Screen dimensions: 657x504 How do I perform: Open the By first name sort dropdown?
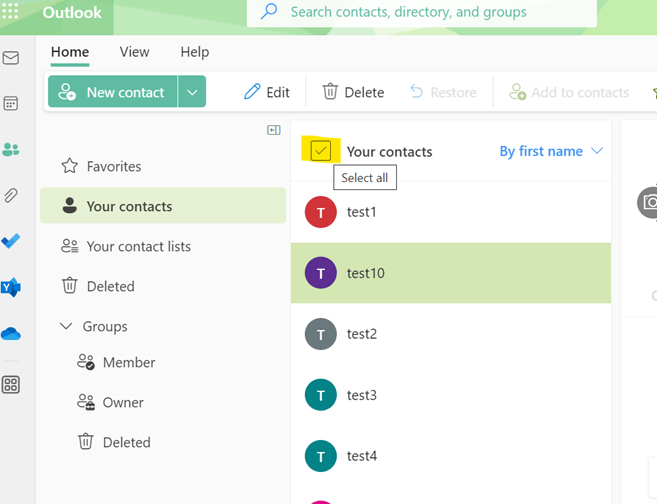[551, 151]
